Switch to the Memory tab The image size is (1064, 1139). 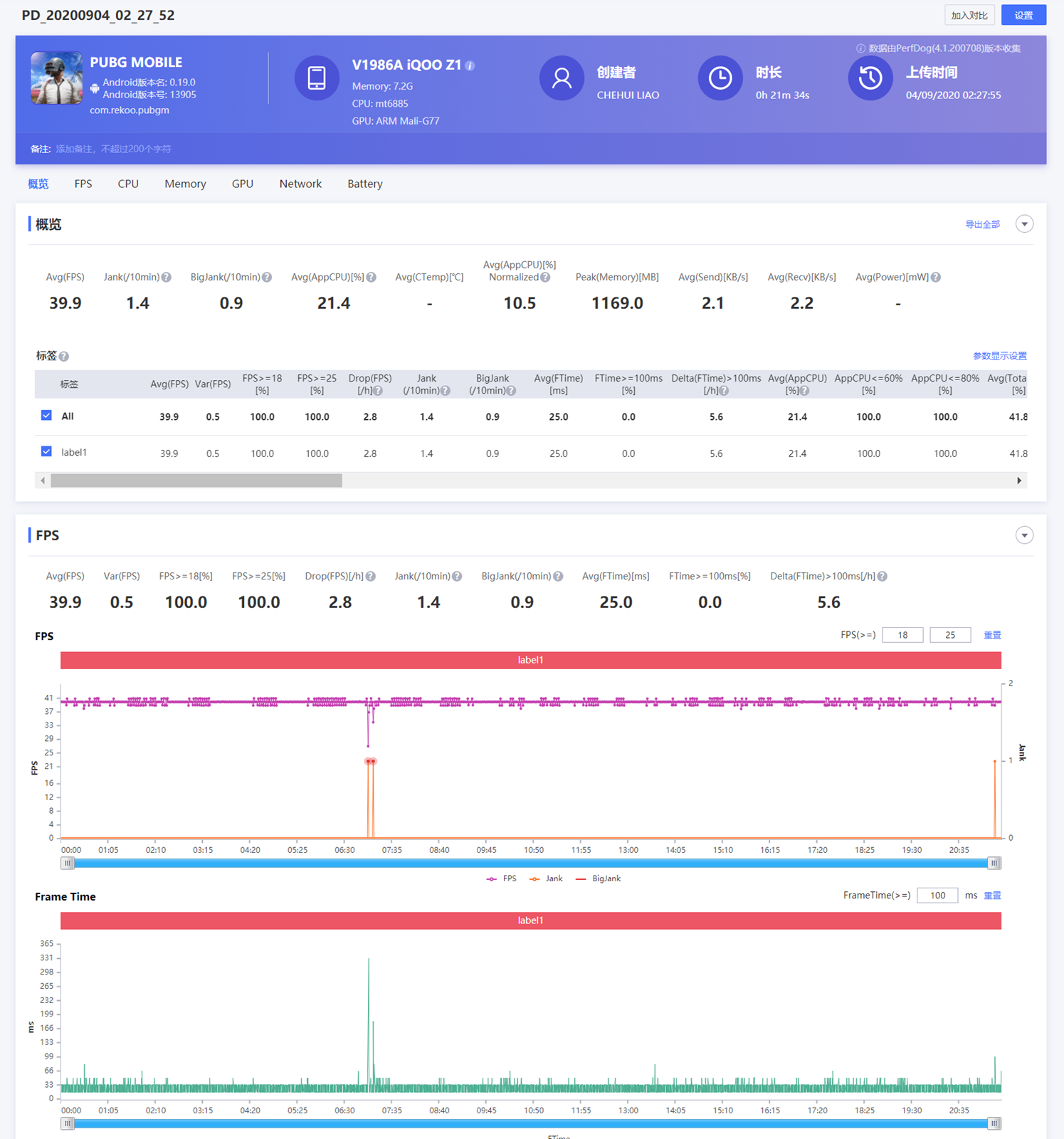[185, 184]
